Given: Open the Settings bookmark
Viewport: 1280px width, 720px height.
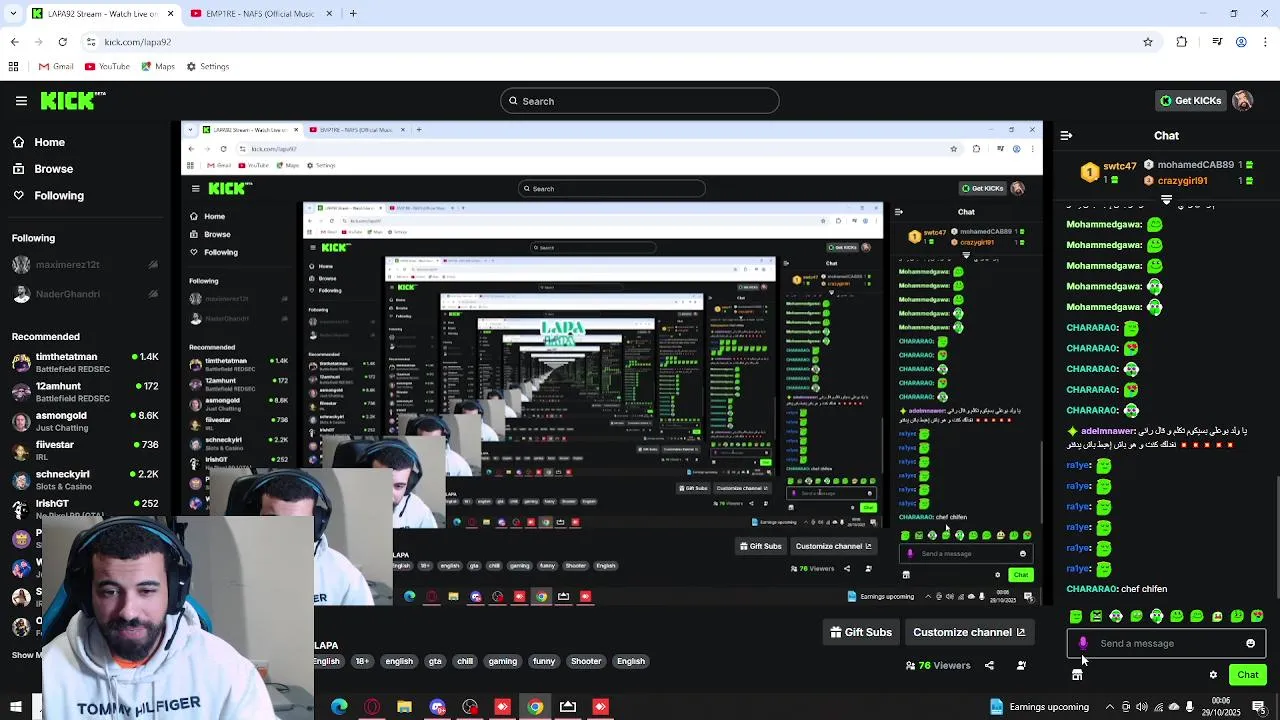Looking at the screenshot, I should click(207, 66).
